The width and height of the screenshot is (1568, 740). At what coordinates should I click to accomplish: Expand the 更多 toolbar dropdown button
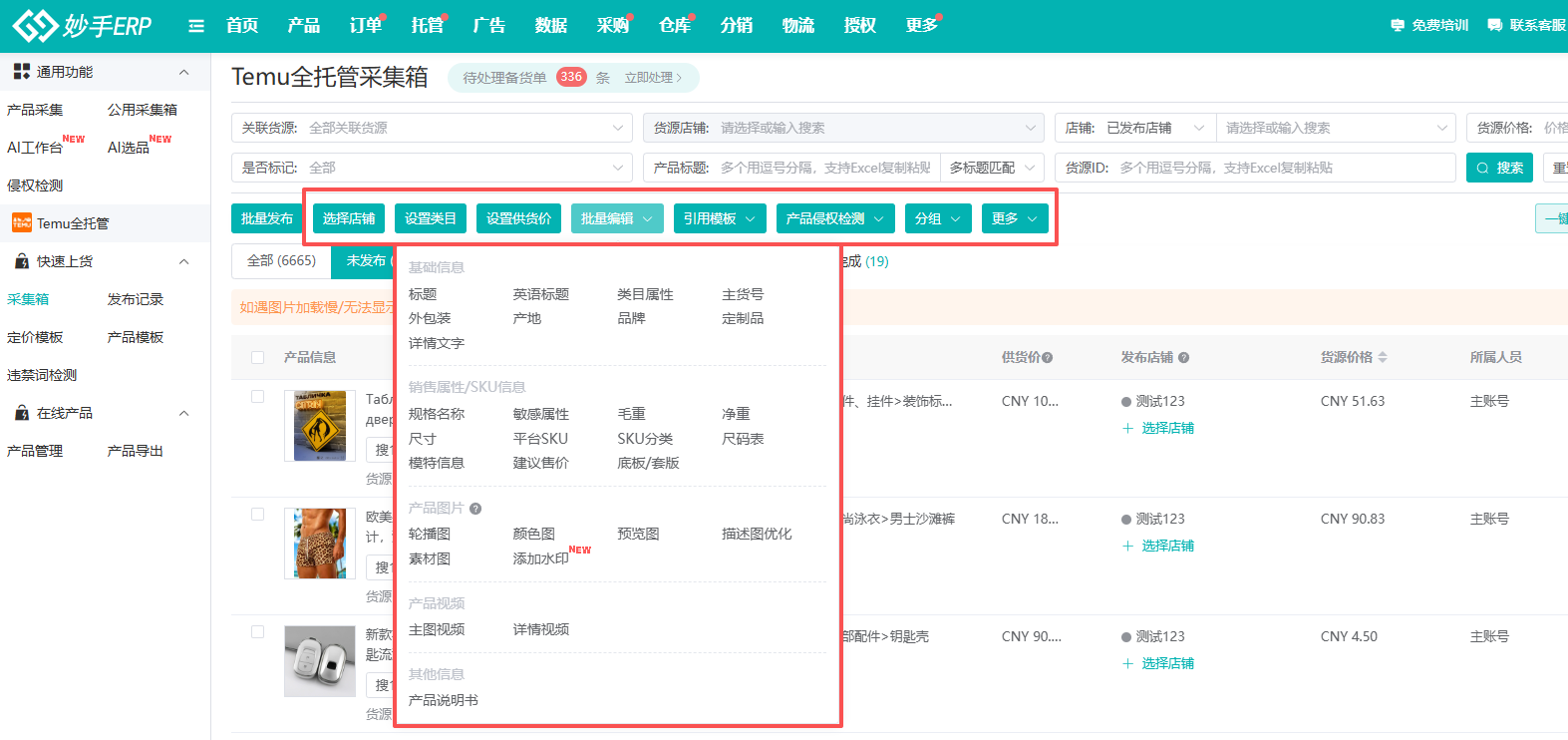click(x=1015, y=218)
